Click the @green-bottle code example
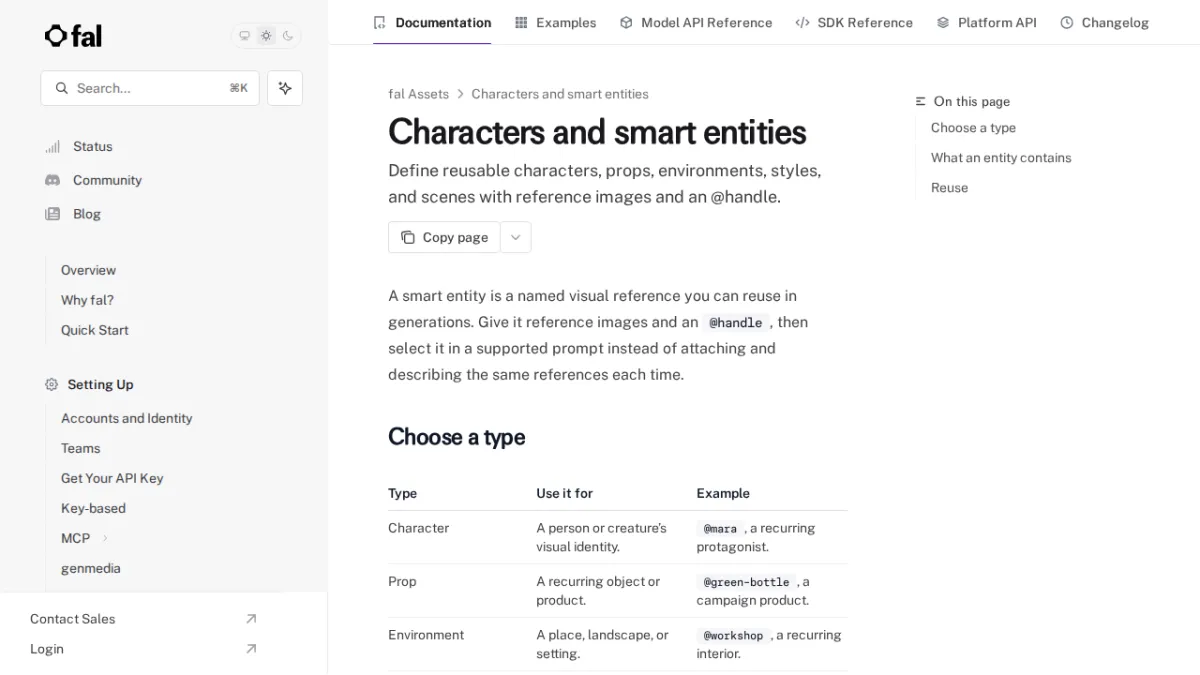 pyautogui.click(x=746, y=582)
